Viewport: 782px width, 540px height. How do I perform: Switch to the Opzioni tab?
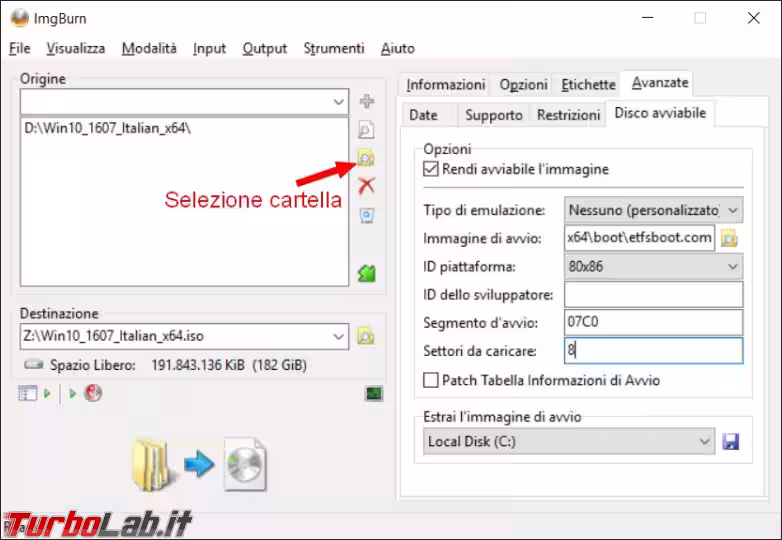523,84
